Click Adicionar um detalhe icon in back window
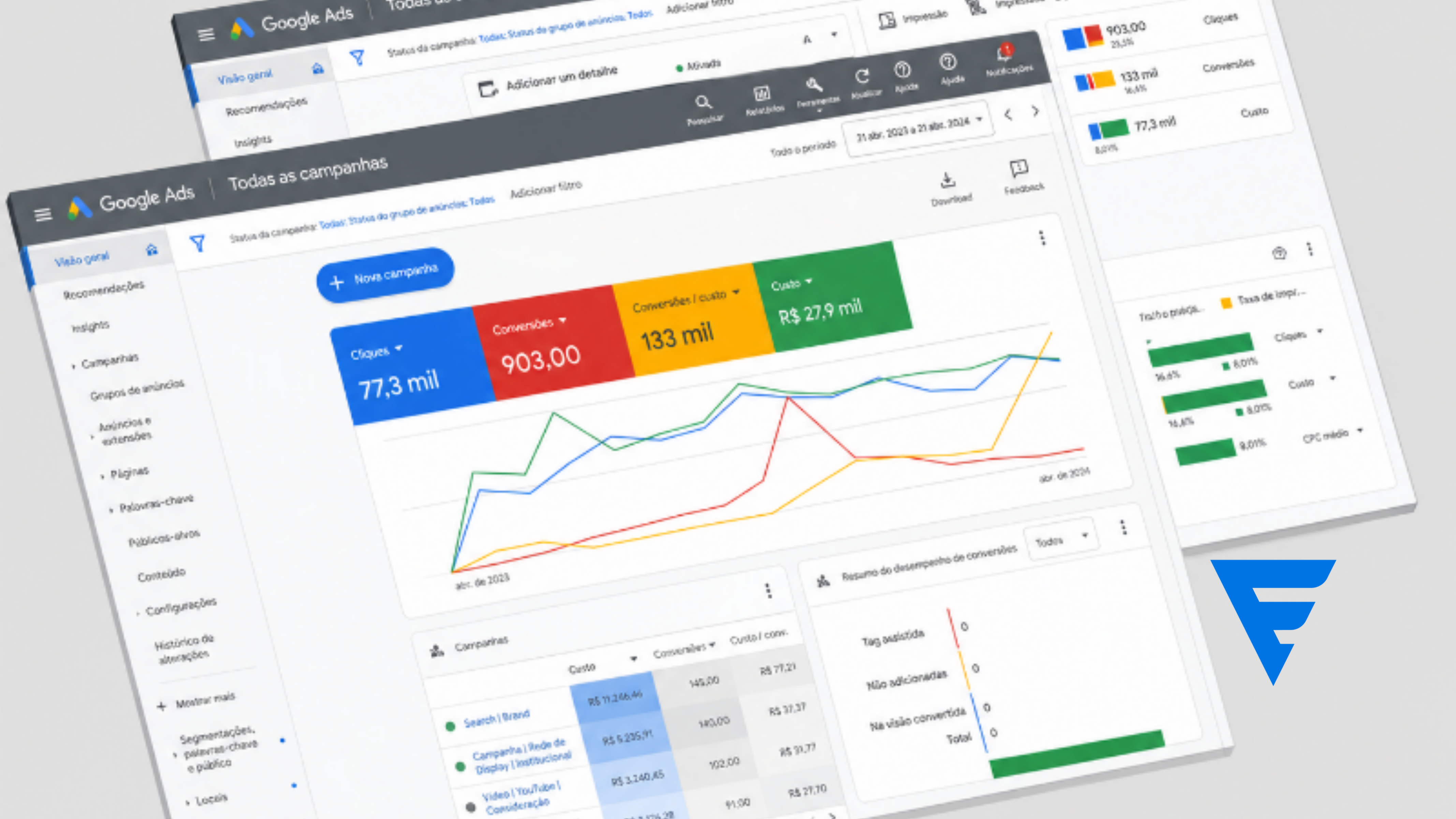 click(487, 89)
